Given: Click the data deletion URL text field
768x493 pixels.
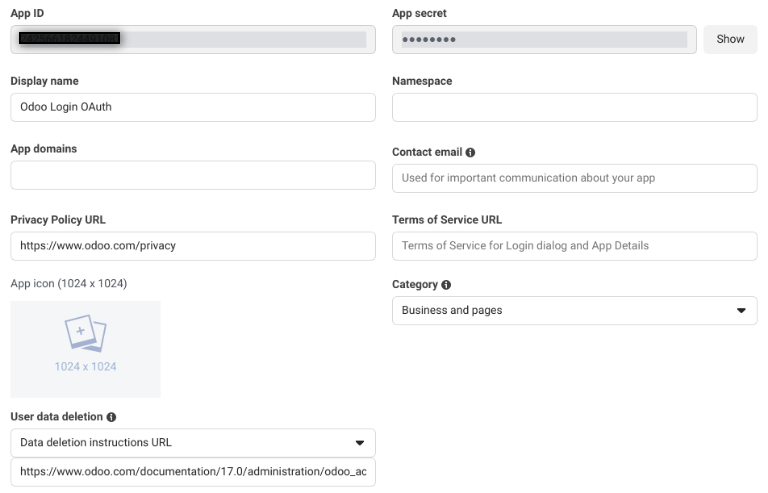Looking at the screenshot, I should [192, 472].
